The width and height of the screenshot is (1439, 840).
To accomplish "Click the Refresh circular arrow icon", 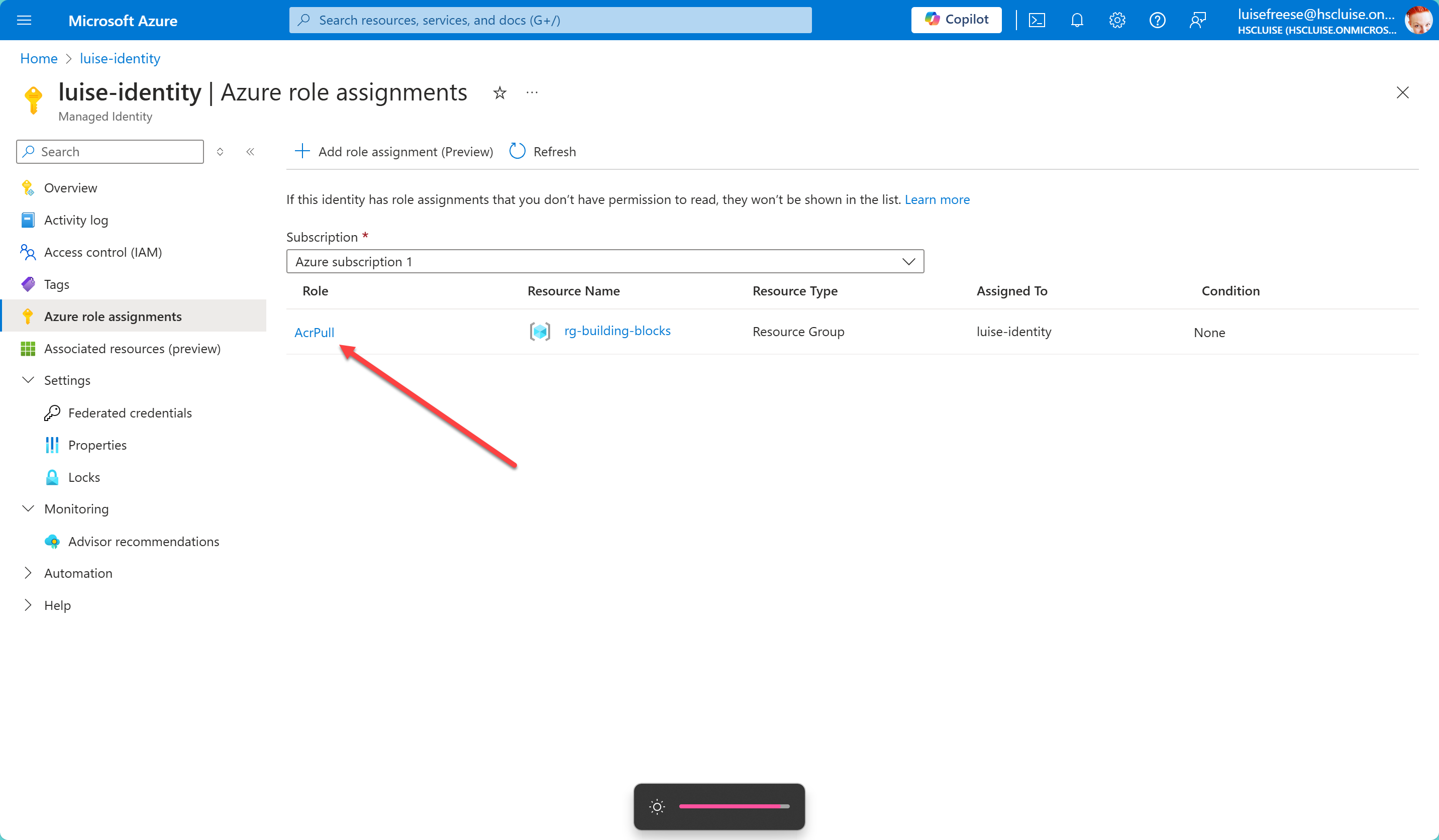I will tap(518, 151).
